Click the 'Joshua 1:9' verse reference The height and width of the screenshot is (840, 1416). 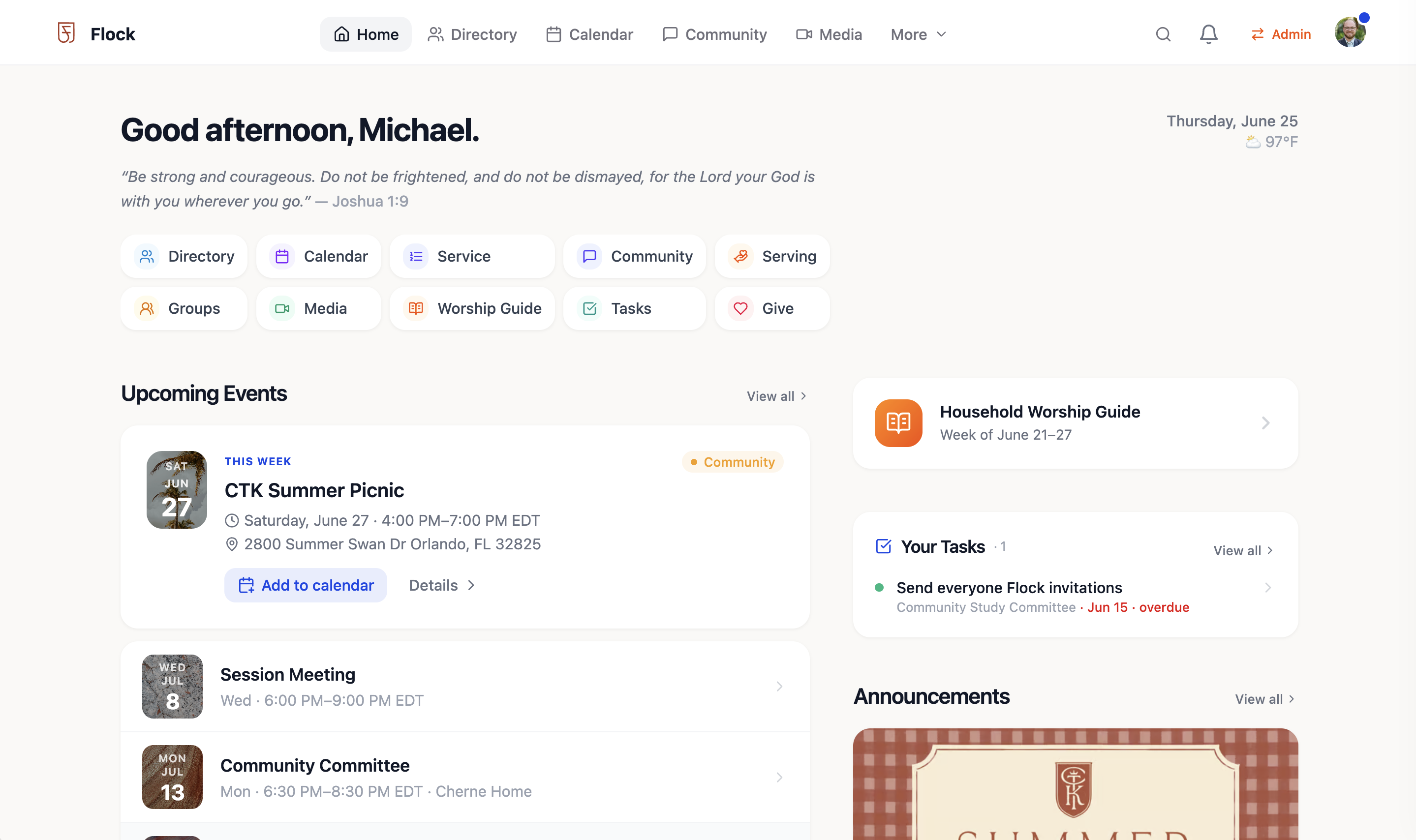pyautogui.click(x=370, y=202)
